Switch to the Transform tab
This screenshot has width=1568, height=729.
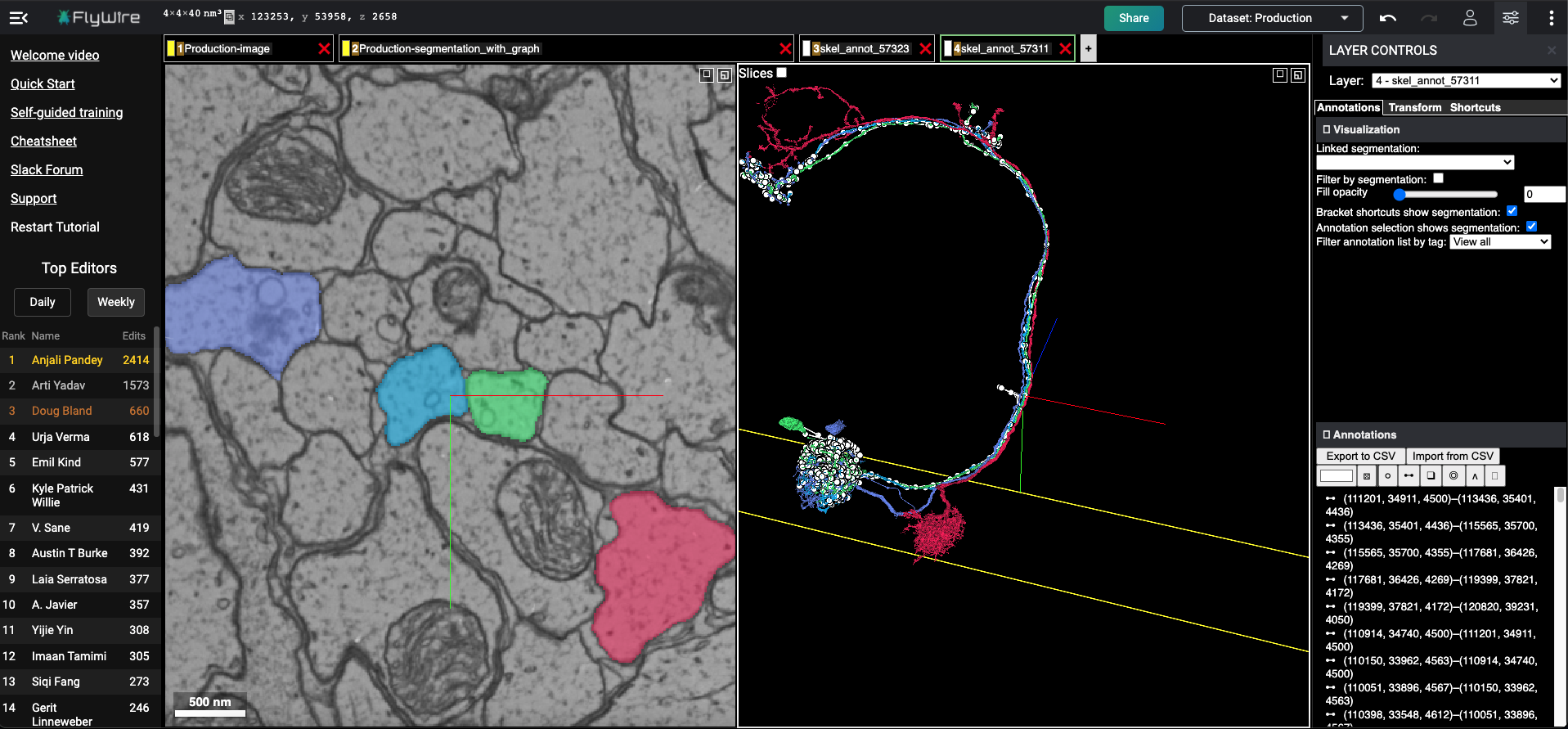1414,108
